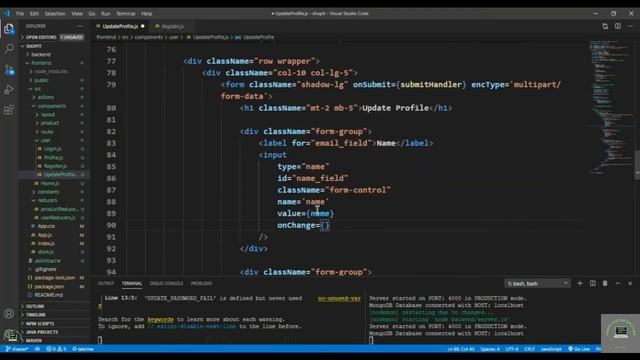
Task: Click the keywords link in terminal
Action: [x=160, y=319]
